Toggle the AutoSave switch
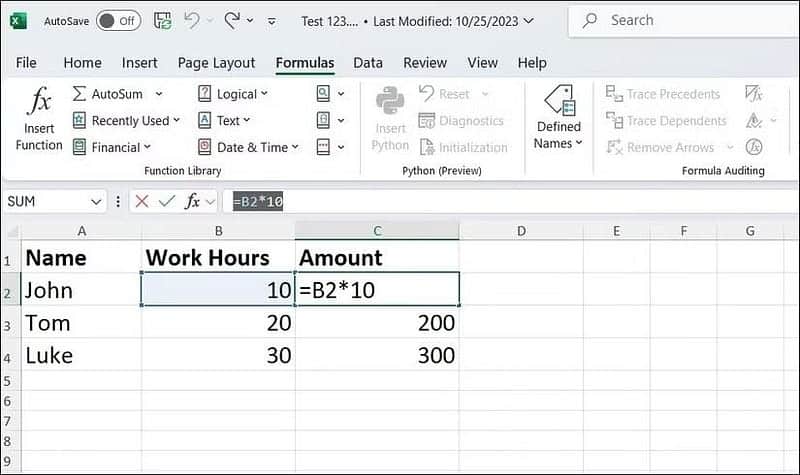 118,21
